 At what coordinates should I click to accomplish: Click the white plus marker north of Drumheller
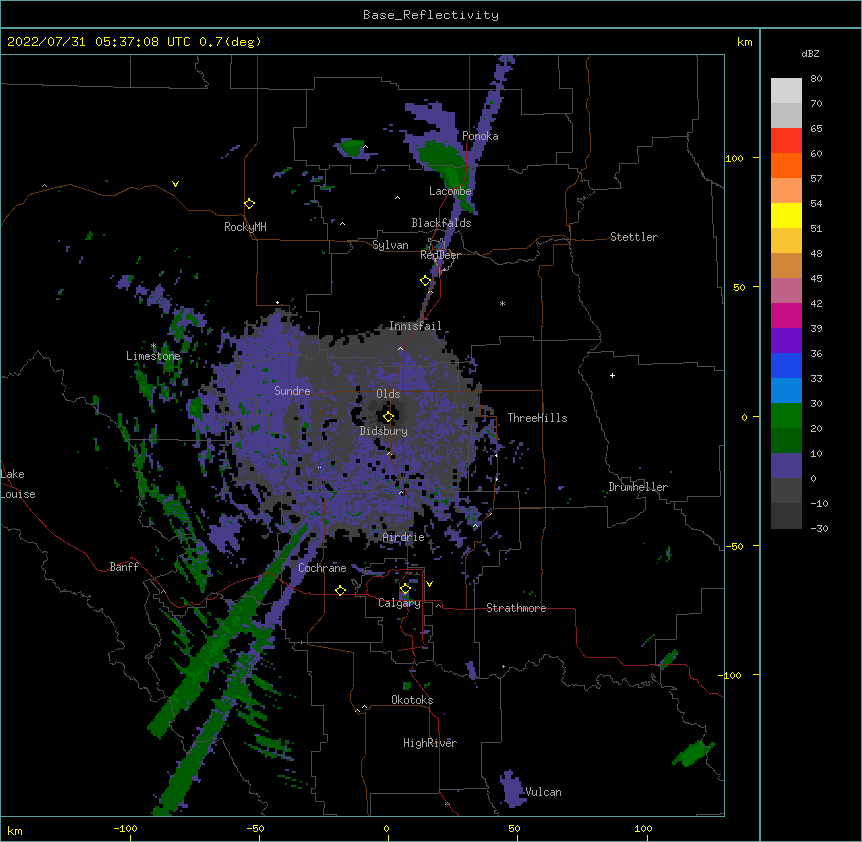click(x=612, y=375)
